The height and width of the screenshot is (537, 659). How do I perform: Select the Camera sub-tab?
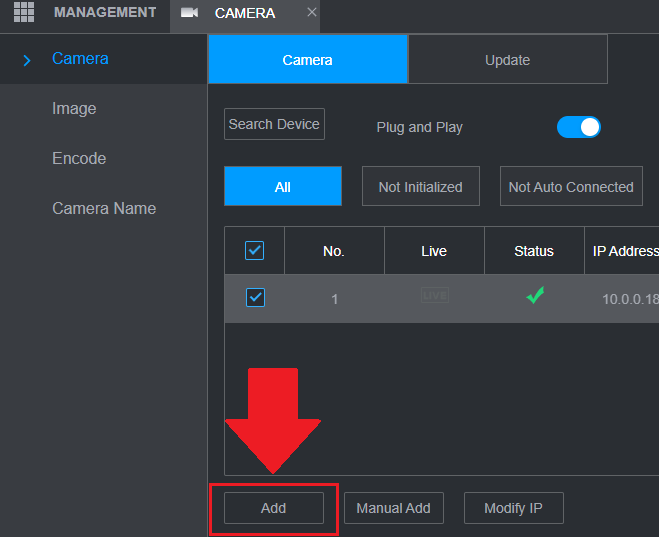point(308,59)
